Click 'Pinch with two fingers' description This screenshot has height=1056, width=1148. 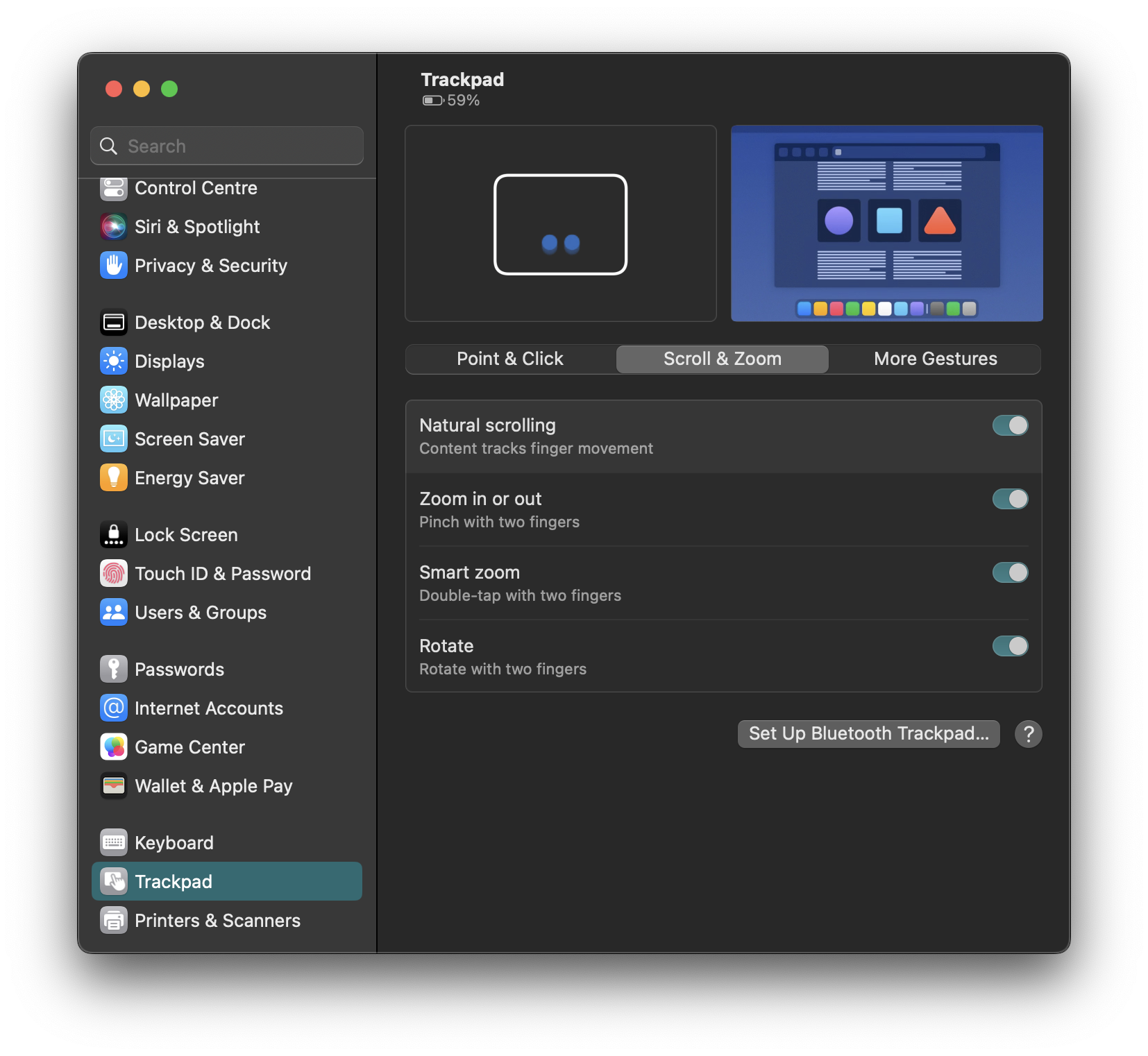[499, 522]
